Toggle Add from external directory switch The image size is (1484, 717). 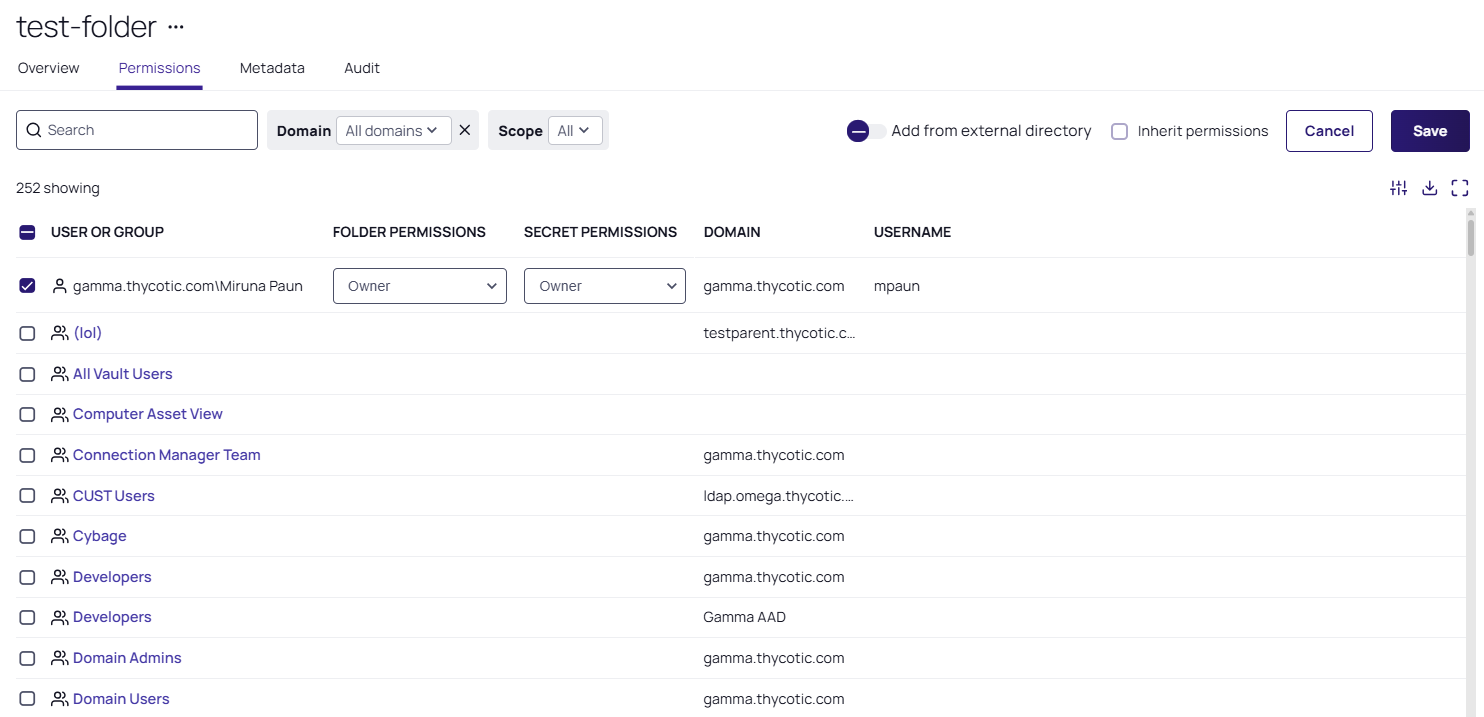click(866, 131)
